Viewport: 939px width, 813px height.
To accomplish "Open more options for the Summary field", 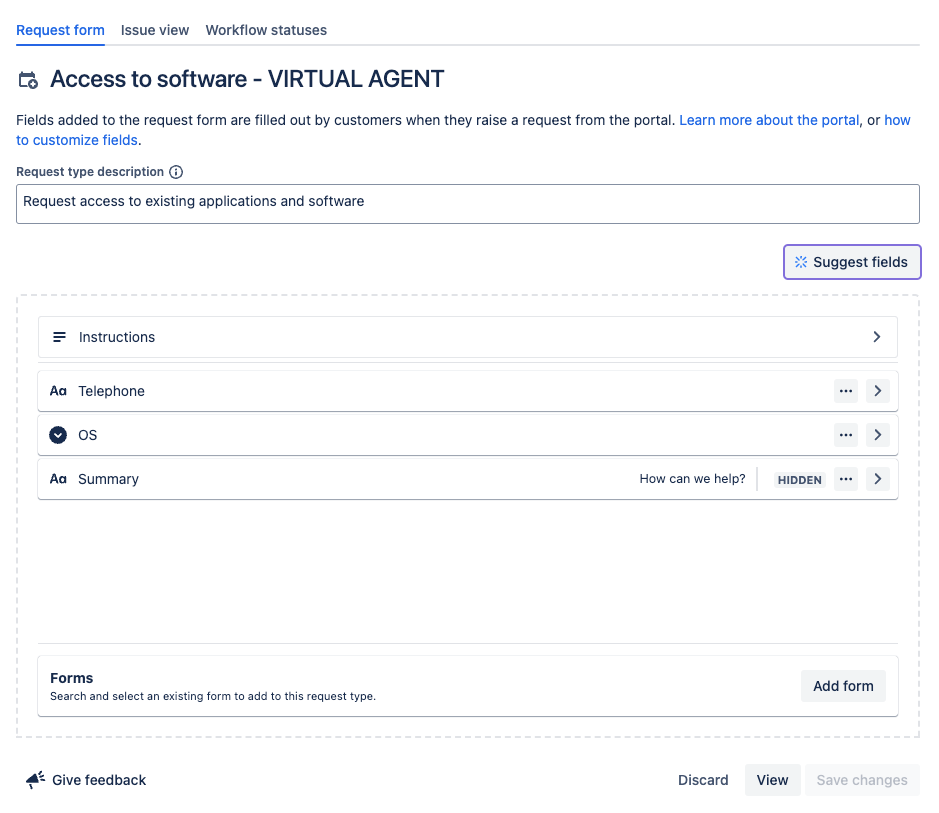I will point(846,479).
